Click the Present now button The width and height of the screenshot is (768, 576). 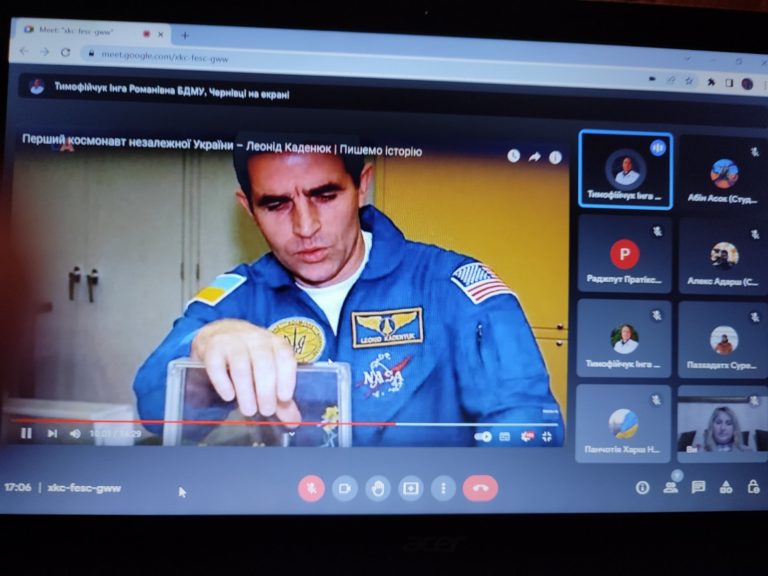point(410,488)
